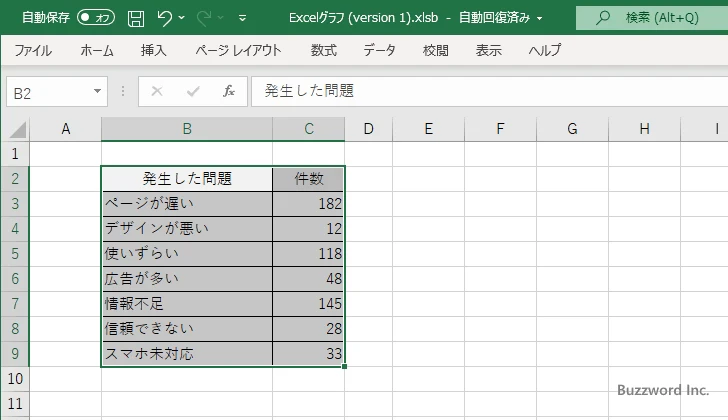Switch to the 校閲 tab
This screenshot has height=420, width=728.
436,50
